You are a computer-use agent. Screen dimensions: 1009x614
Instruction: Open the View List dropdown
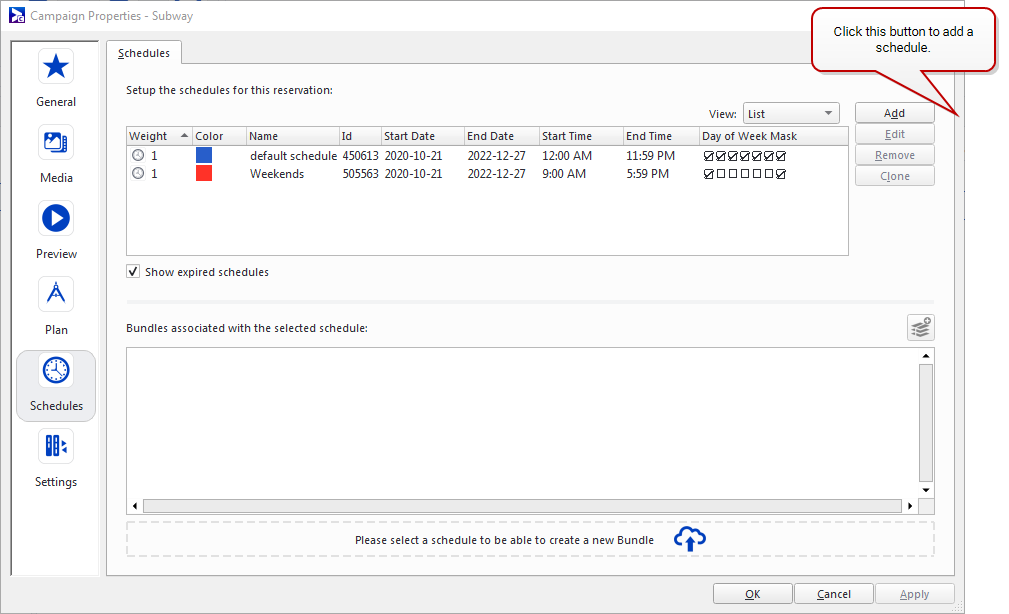coord(790,114)
